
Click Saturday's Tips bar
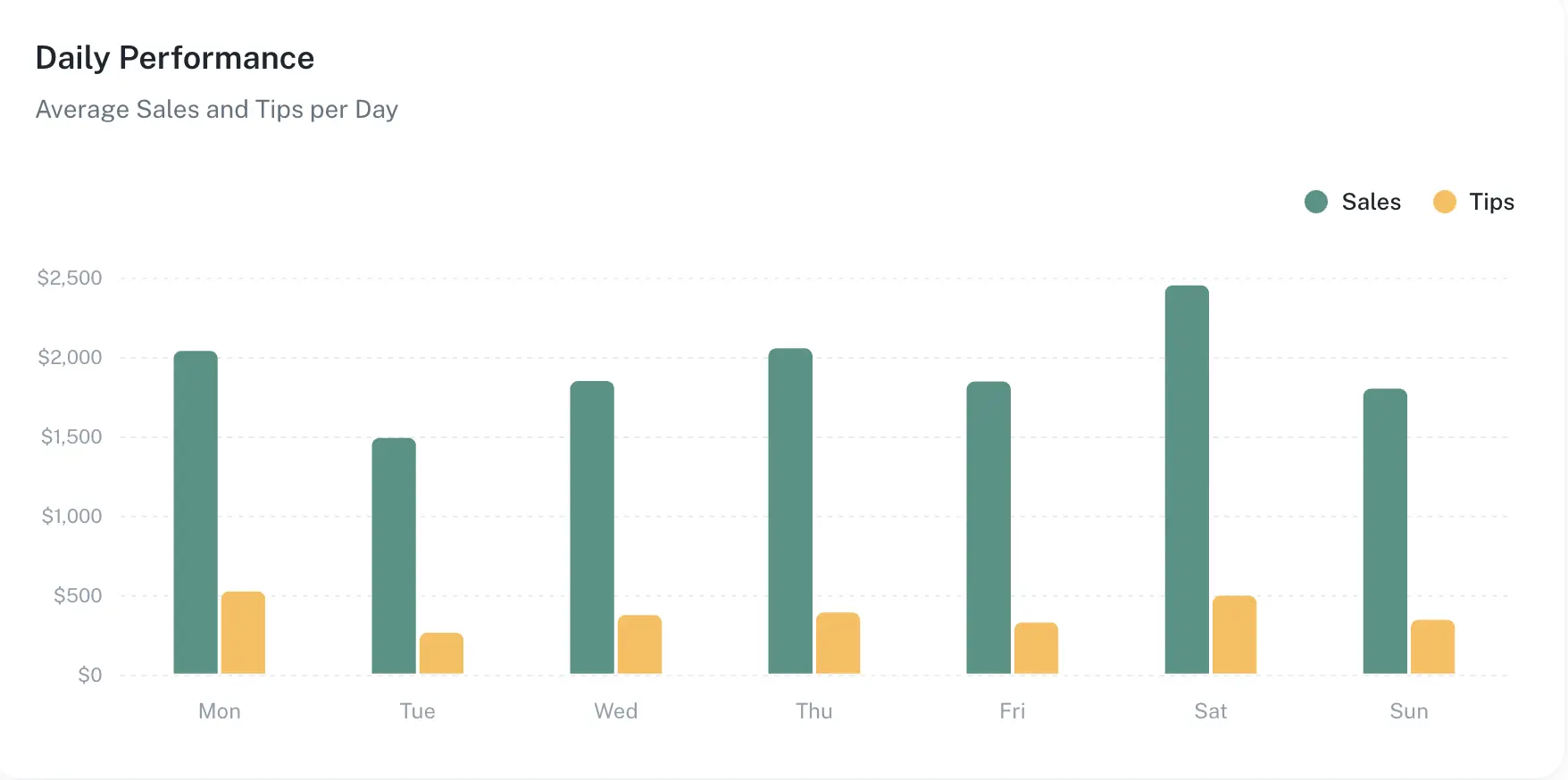click(x=1234, y=635)
